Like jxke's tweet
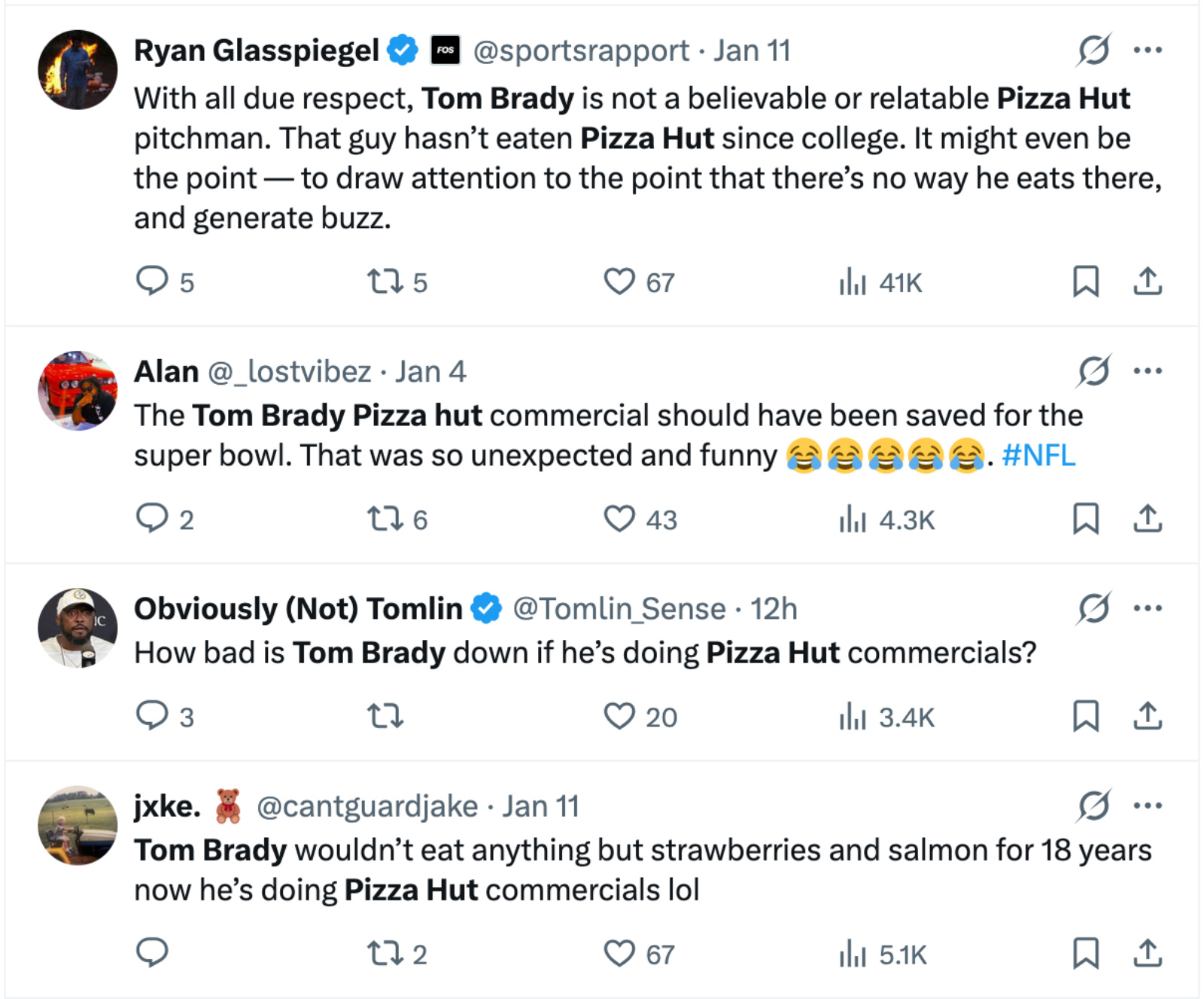This screenshot has height=999, width=1204. click(x=619, y=953)
